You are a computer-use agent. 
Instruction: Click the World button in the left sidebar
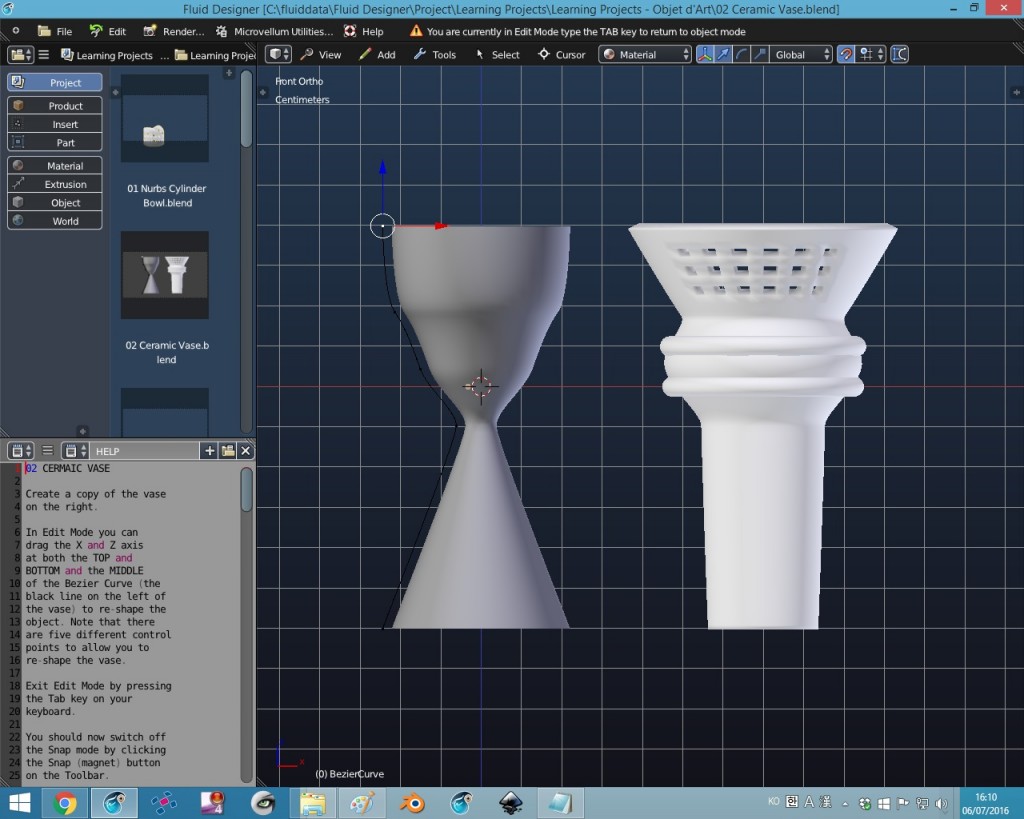click(54, 220)
